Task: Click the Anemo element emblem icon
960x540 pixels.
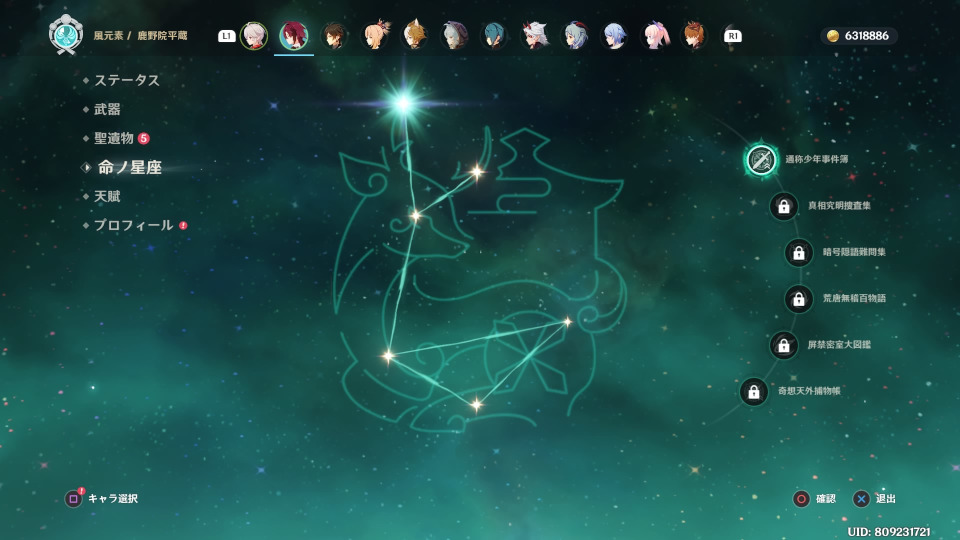Action: click(x=66, y=35)
